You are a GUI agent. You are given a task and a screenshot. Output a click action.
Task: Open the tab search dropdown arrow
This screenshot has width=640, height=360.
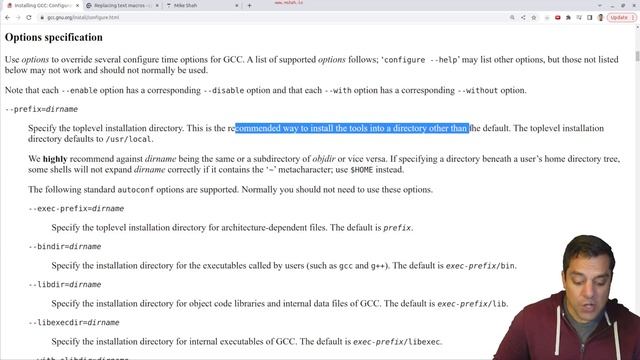tap(600, 6)
